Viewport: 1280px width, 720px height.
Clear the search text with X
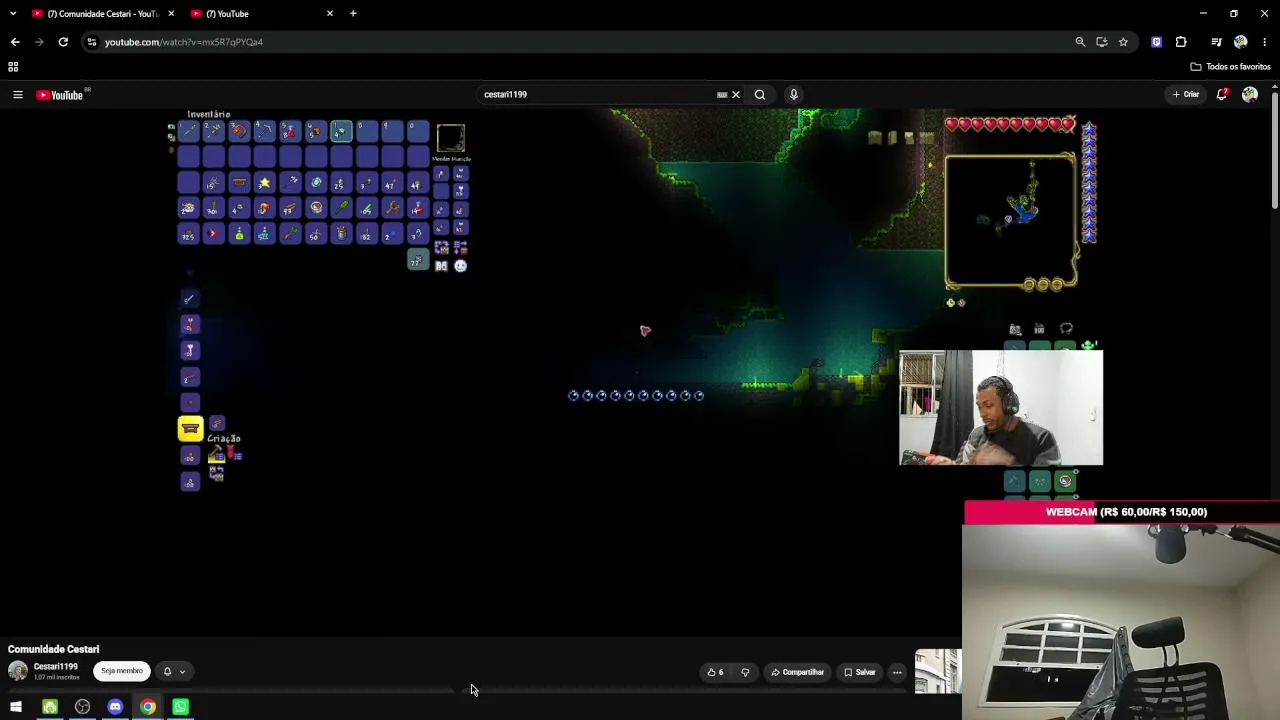pyautogui.click(x=736, y=95)
